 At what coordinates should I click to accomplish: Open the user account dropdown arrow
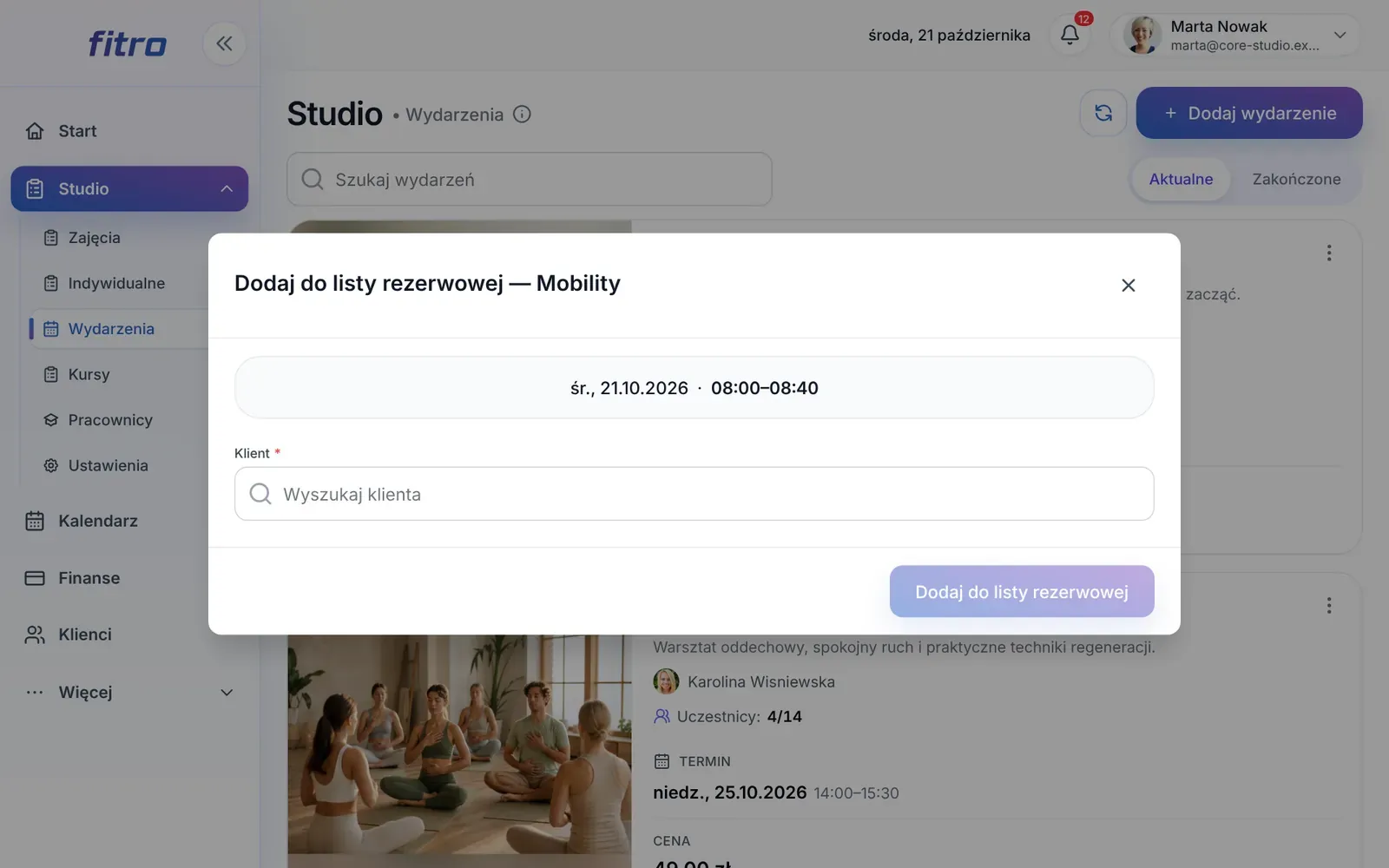click(x=1340, y=36)
